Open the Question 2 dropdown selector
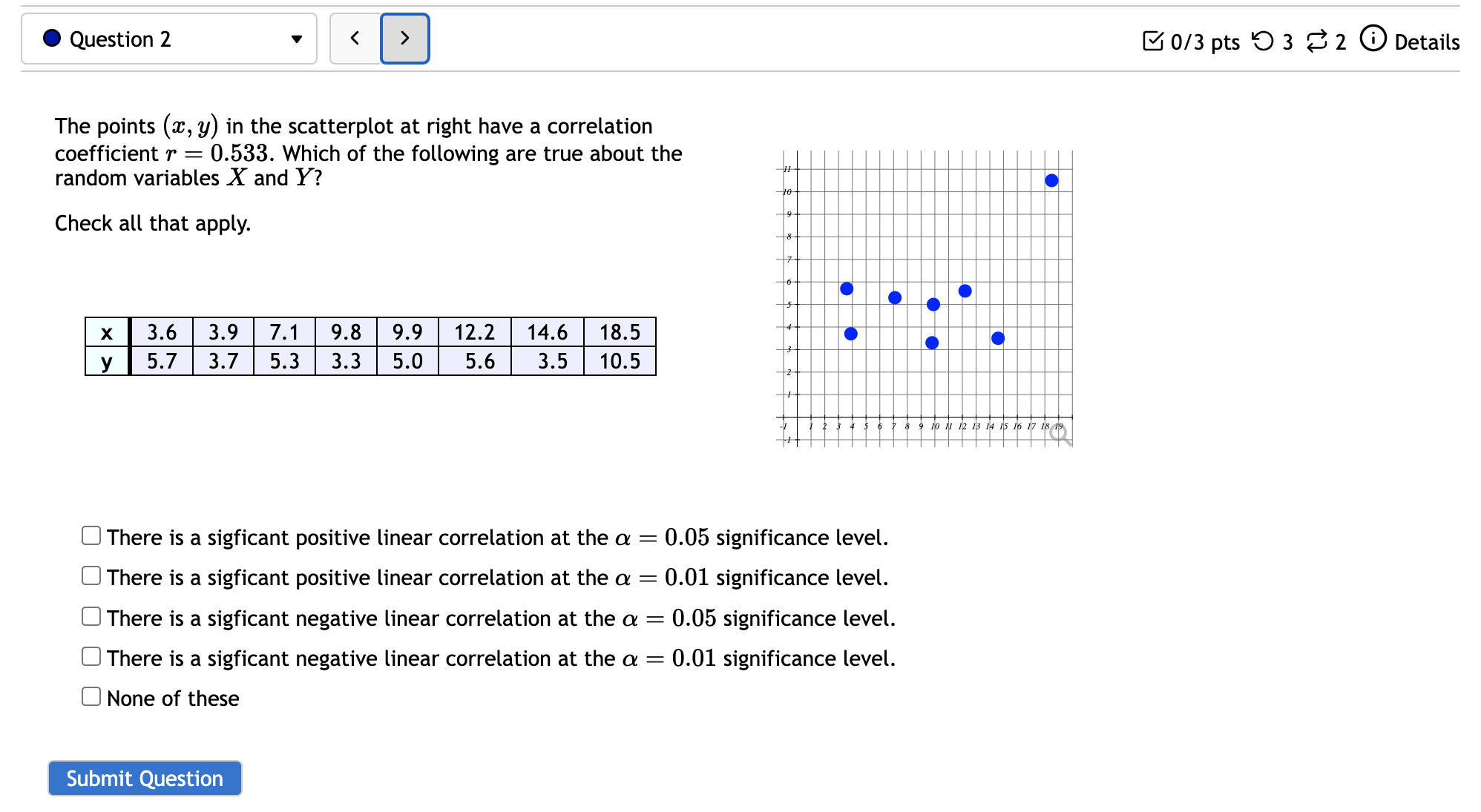The height and width of the screenshot is (812, 1481). pos(169,38)
